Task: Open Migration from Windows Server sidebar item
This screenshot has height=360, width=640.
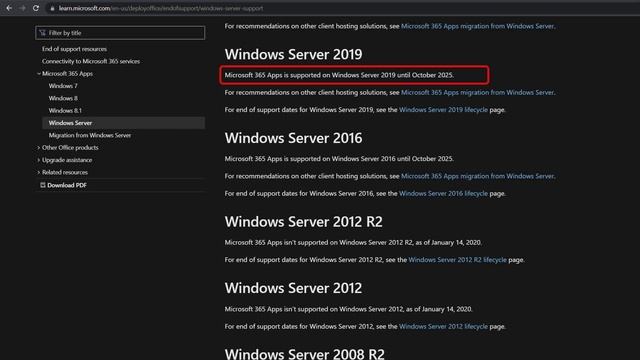Action: [90, 135]
